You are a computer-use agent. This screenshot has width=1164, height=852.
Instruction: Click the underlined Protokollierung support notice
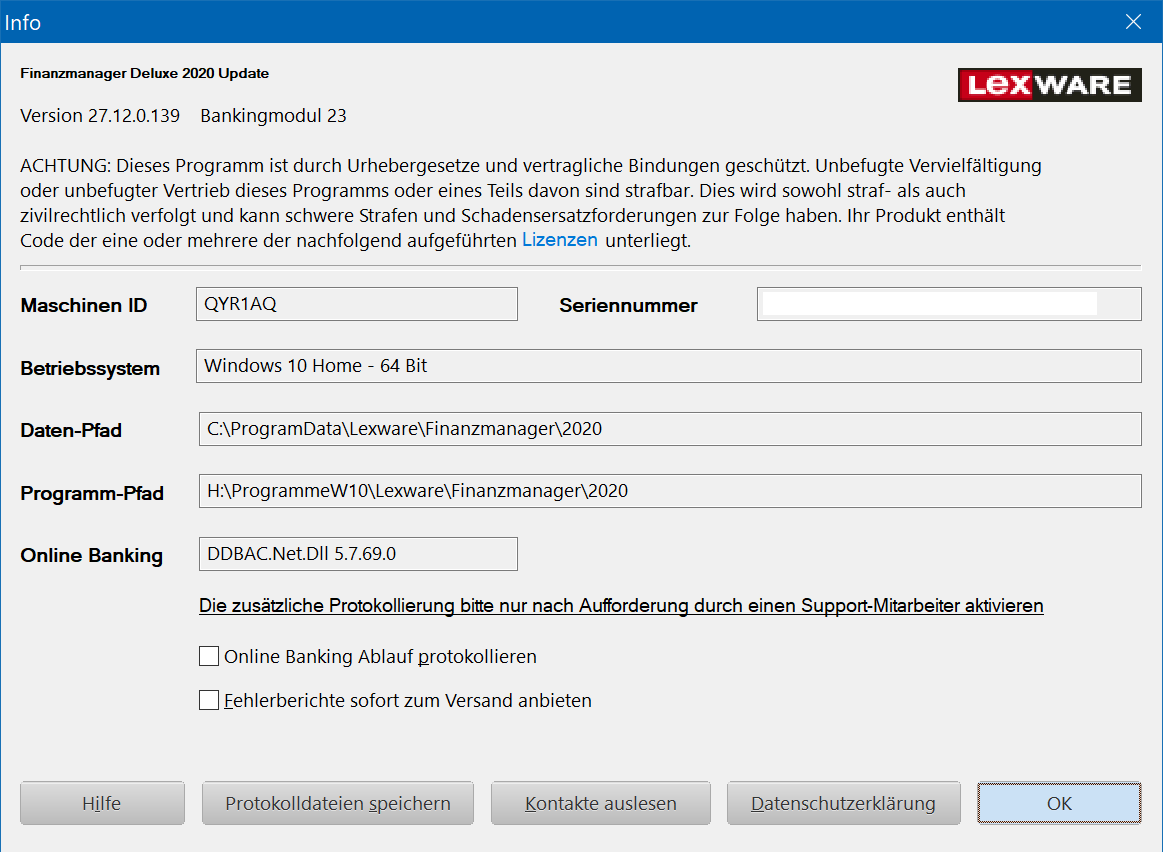tap(621, 606)
